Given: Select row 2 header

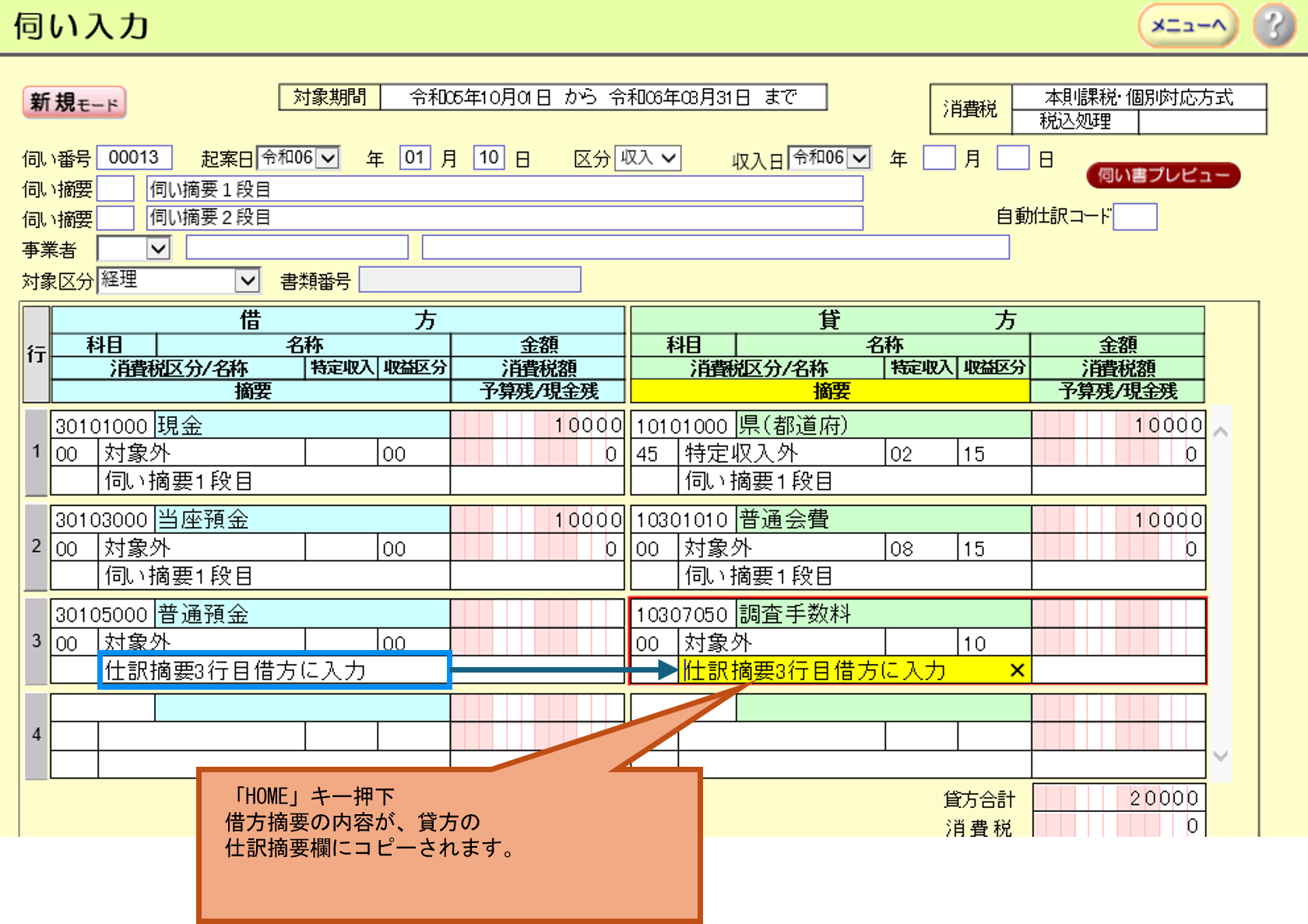Looking at the screenshot, I should 36,547.
